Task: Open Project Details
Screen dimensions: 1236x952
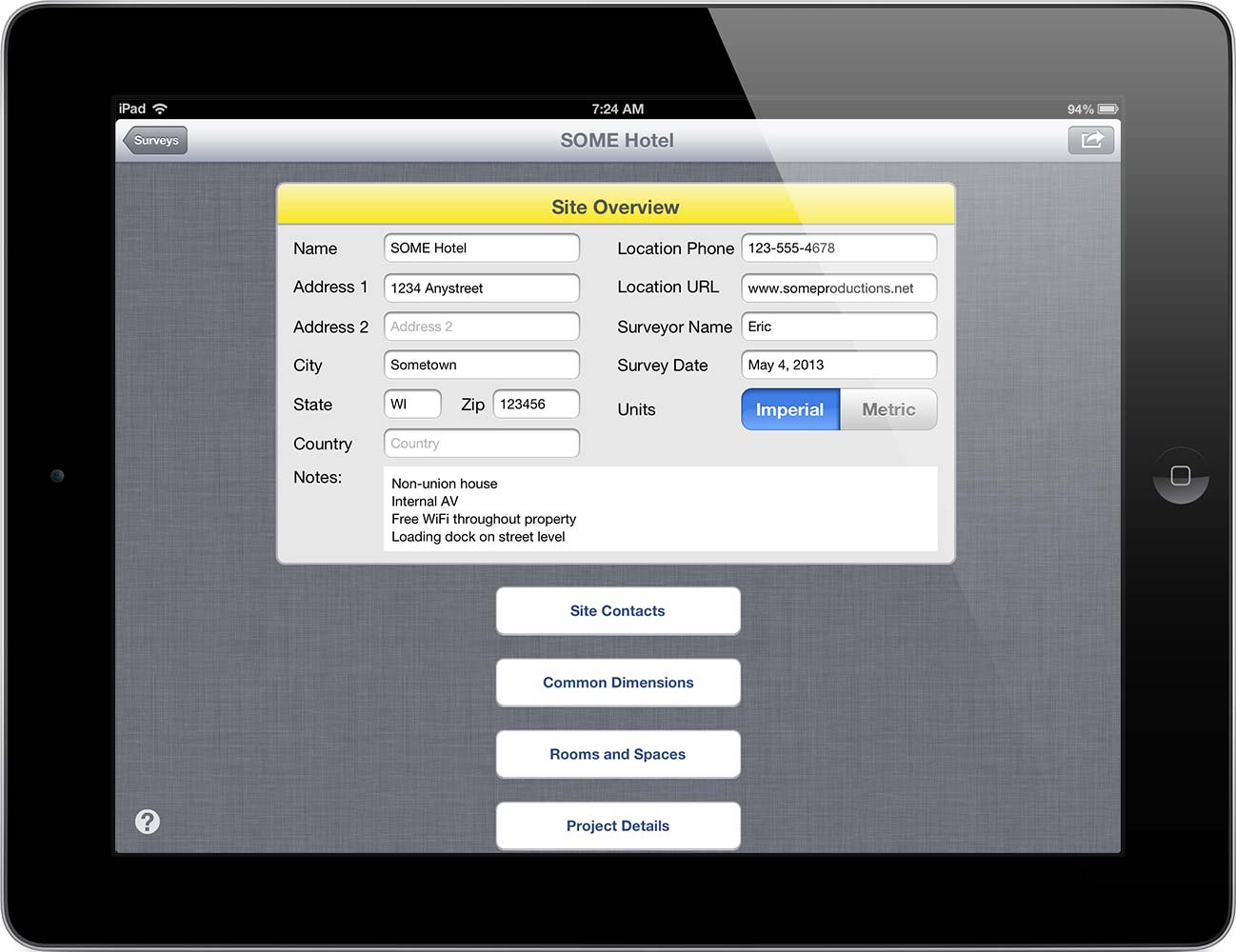Action: pyautogui.click(x=618, y=825)
